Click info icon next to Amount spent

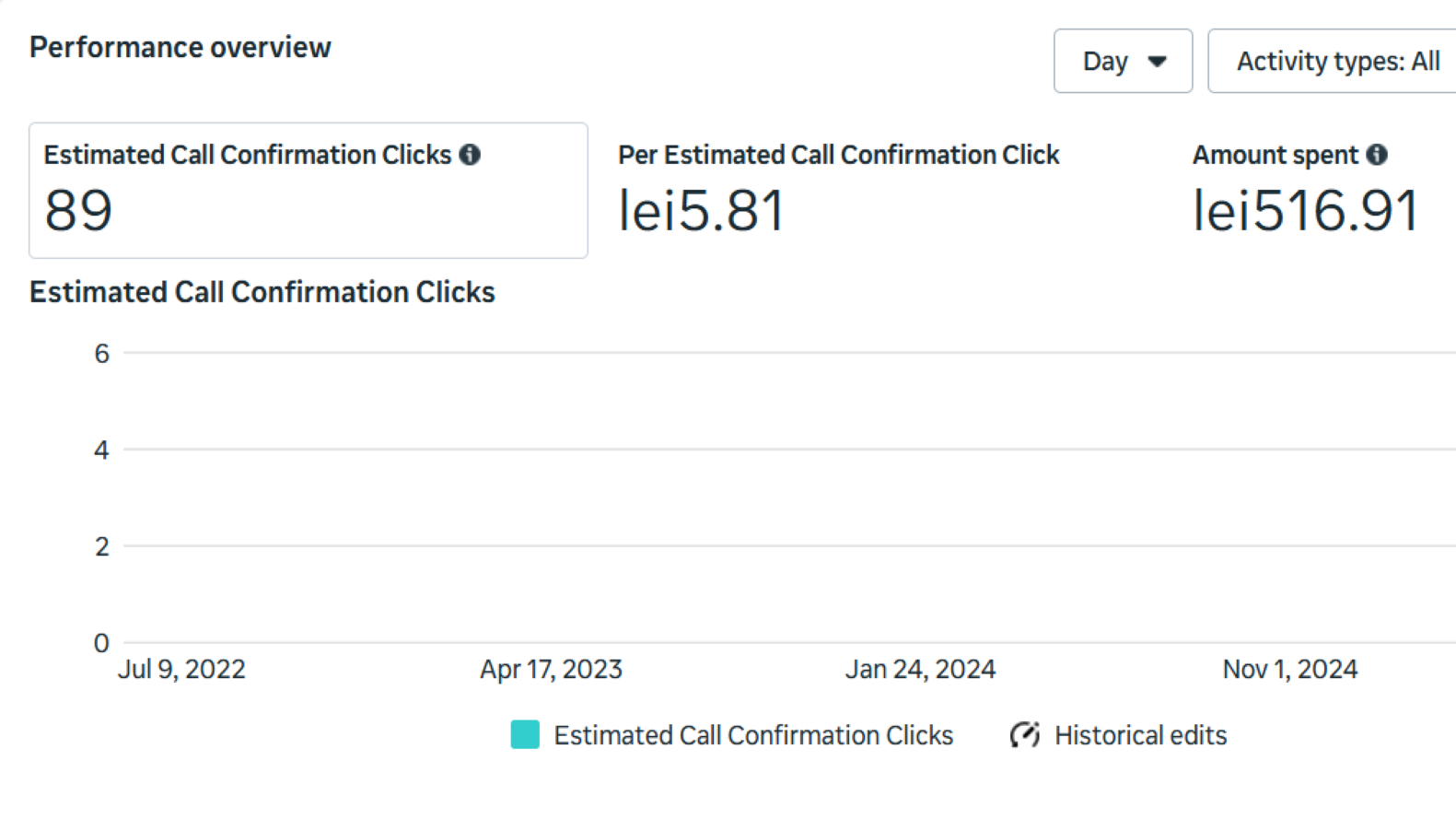1377,155
